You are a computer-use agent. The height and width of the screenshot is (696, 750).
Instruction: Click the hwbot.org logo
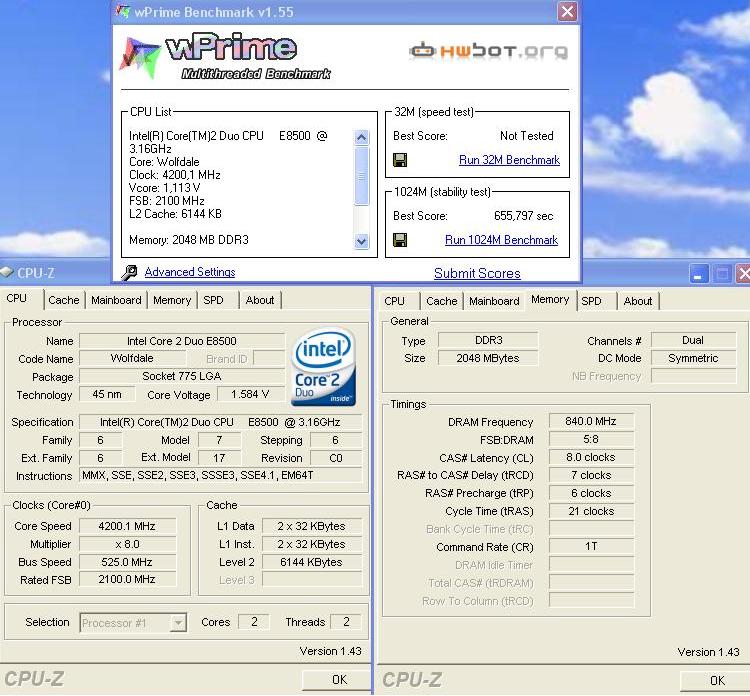[489, 51]
